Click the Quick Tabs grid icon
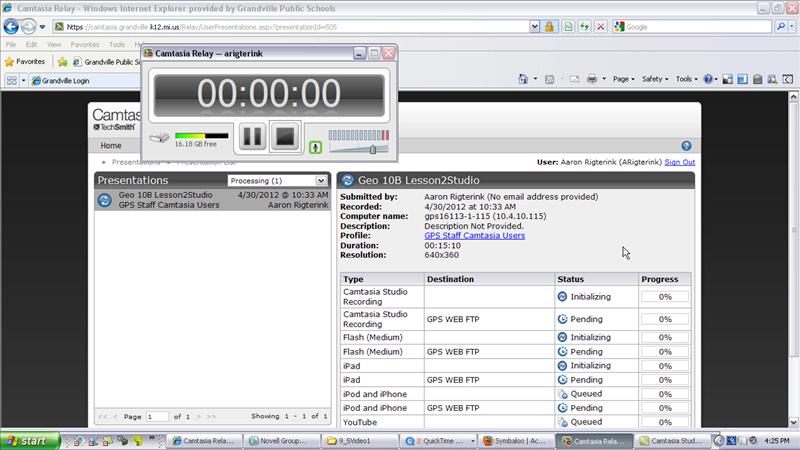 [11, 81]
